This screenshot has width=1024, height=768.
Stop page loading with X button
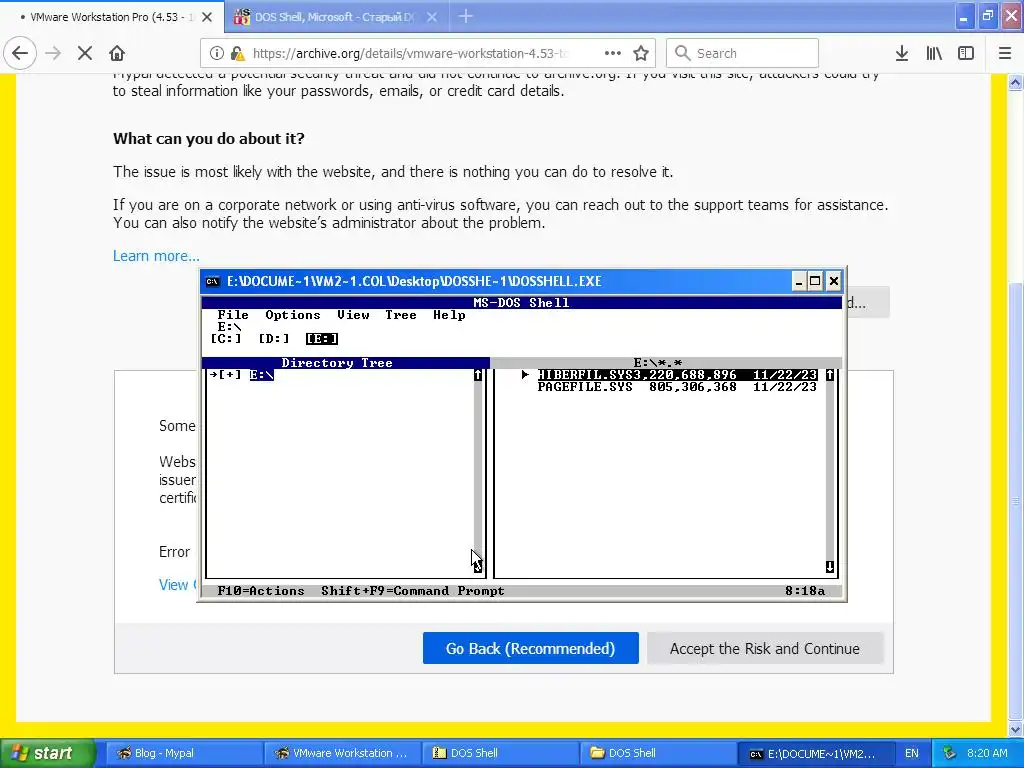(85, 53)
